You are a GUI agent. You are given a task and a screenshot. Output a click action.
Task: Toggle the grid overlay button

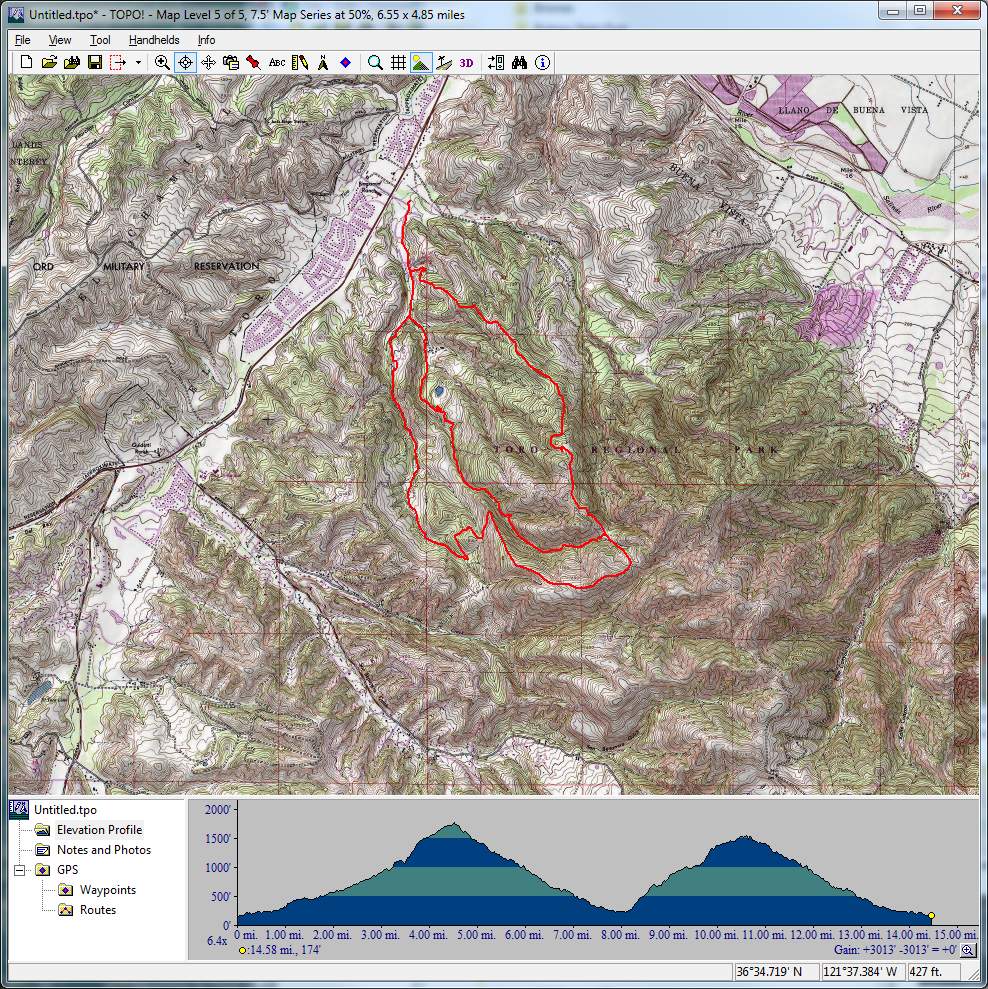[x=398, y=62]
